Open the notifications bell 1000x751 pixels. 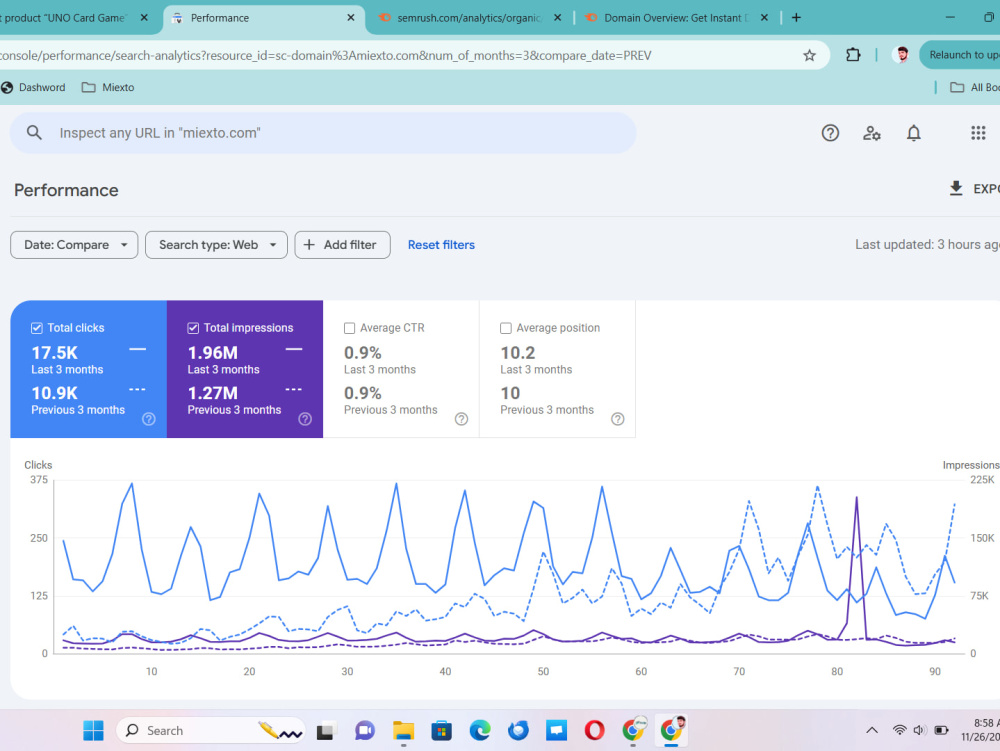[x=913, y=133]
